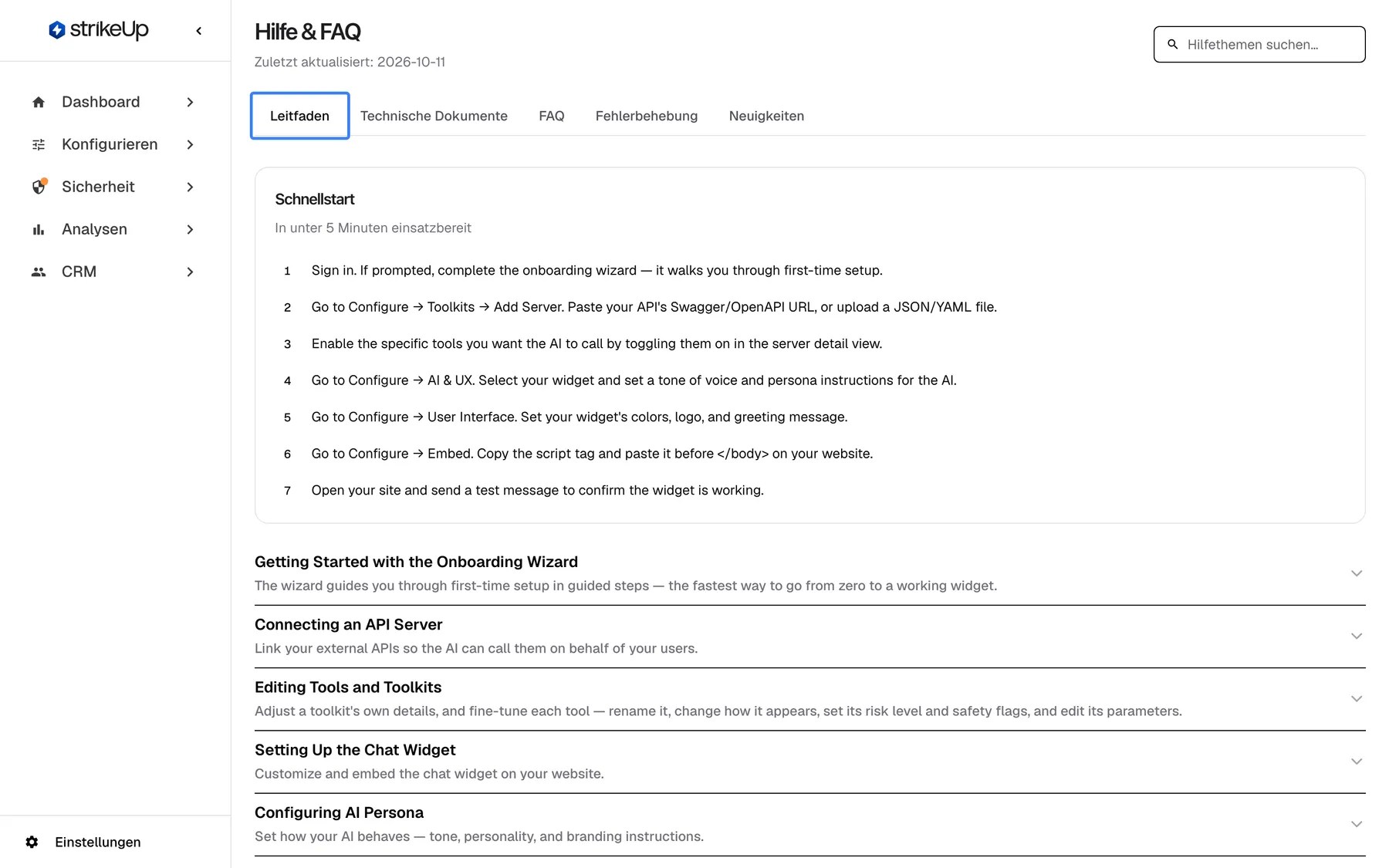Select the Leitfaden tab
The image size is (1389, 868).
click(299, 116)
